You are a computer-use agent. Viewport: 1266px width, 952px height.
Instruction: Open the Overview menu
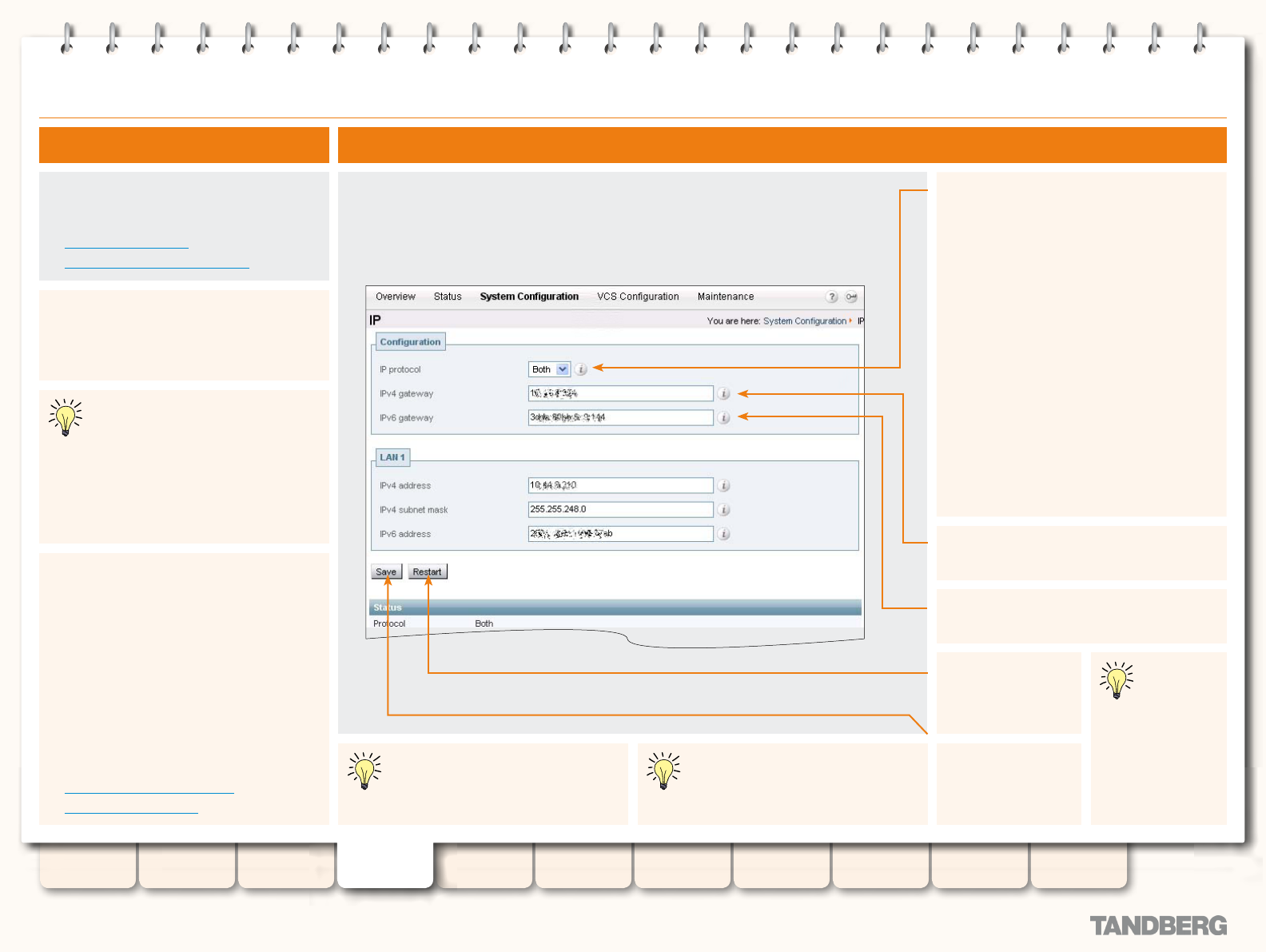click(396, 297)
